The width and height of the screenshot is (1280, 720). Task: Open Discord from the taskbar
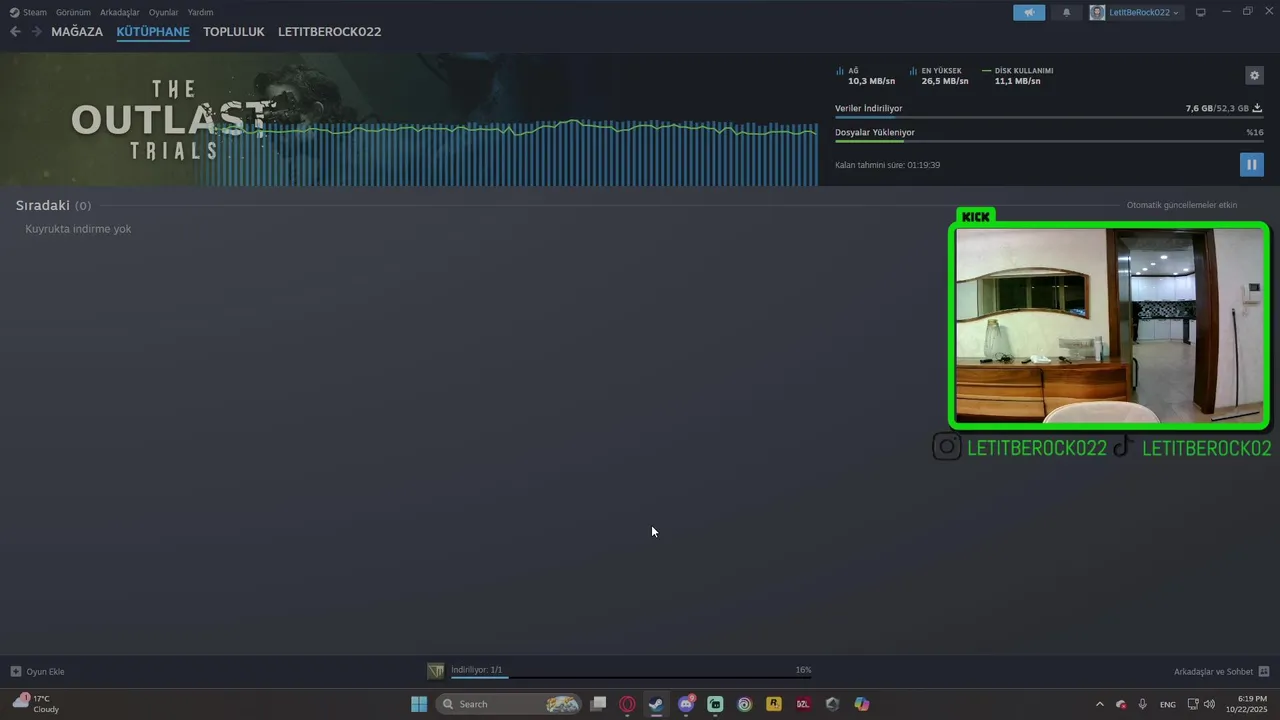pyautogui.click(x=686, y=704)
